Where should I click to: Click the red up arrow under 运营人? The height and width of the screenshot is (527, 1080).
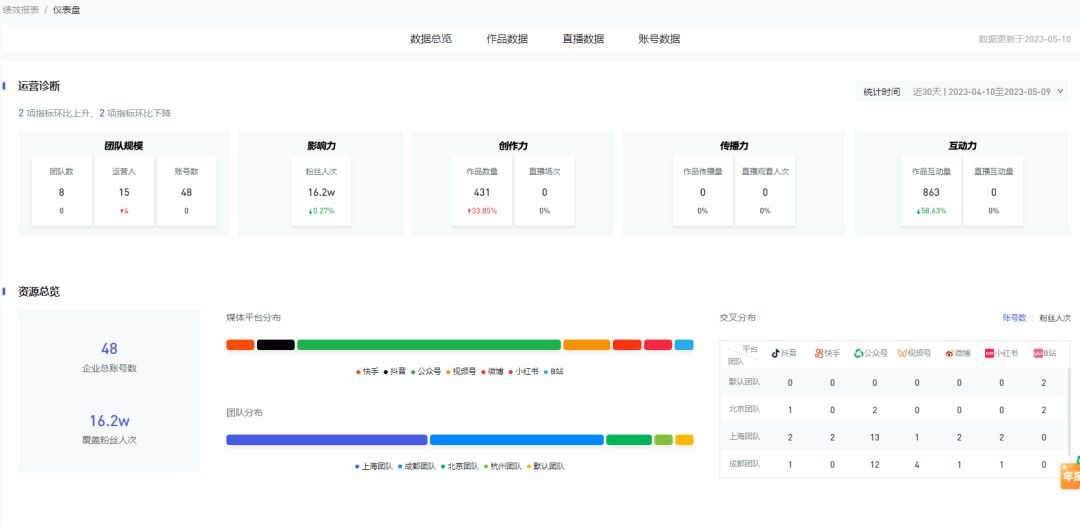coord(121,211)
